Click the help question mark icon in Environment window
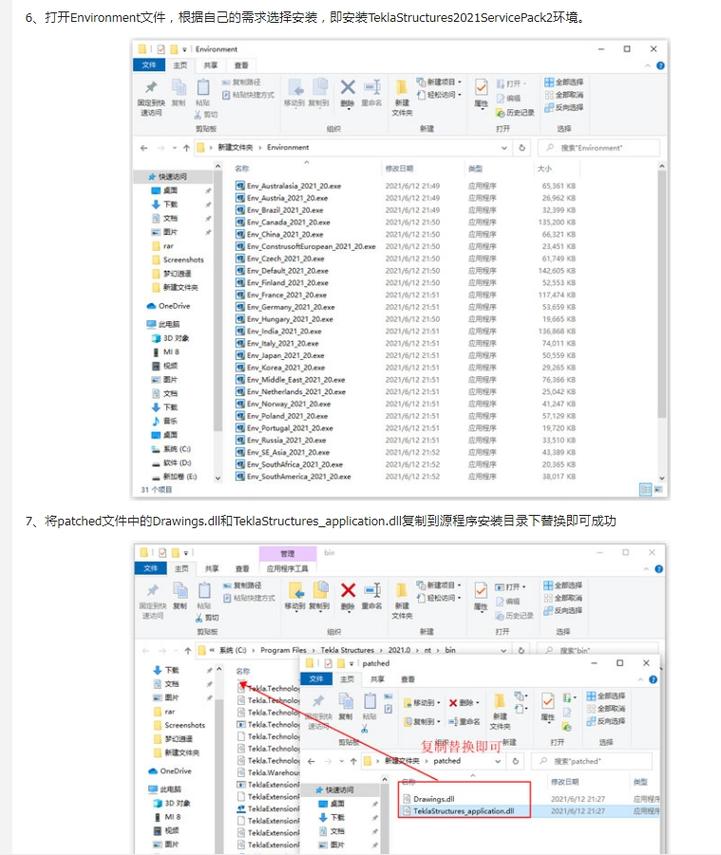The height and width of the screenshot is (855, 721). coord(660,65)
